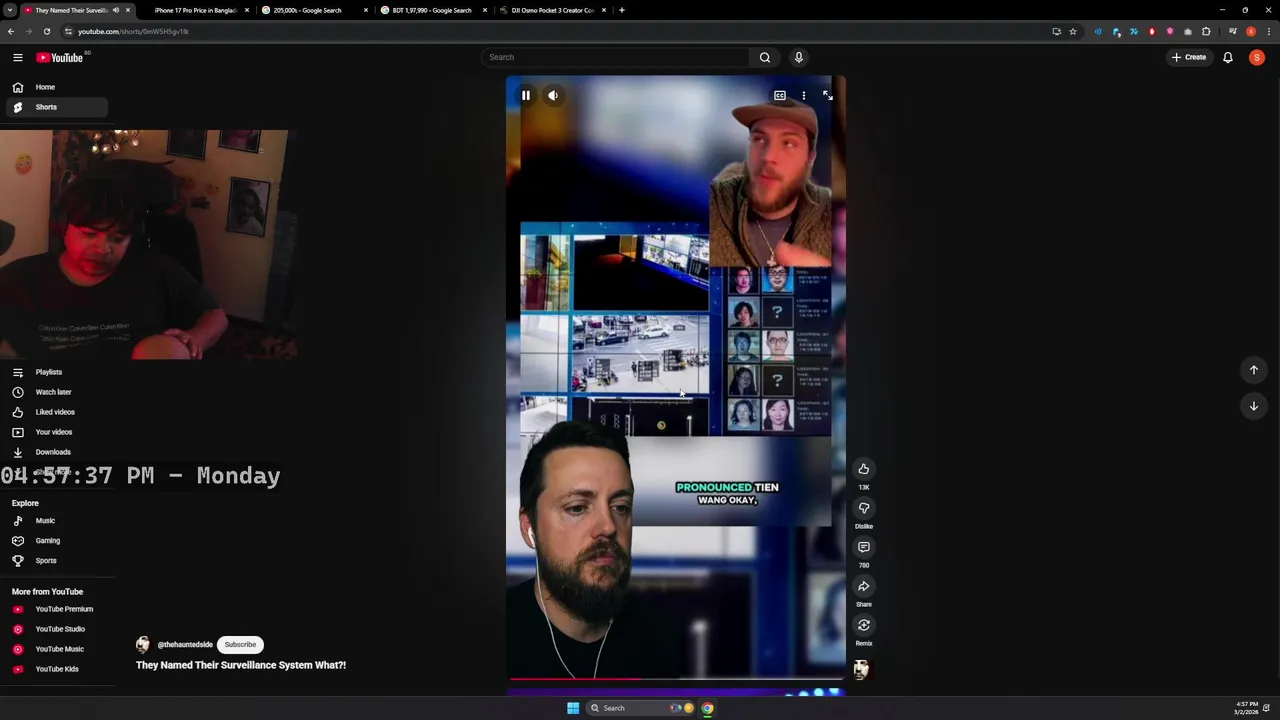Click the Create button
Image resolution: width=1280 pixels, height=720 pixels.
click(x=1189, y=57)
